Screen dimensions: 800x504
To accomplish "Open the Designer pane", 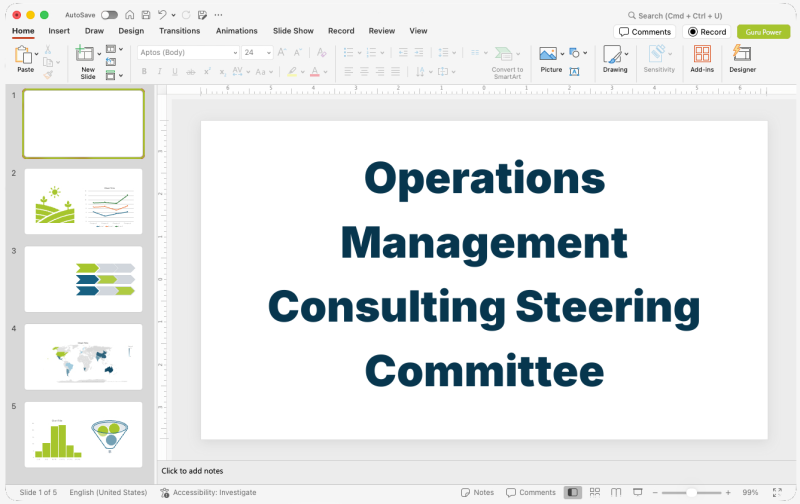I will [742, 59].
